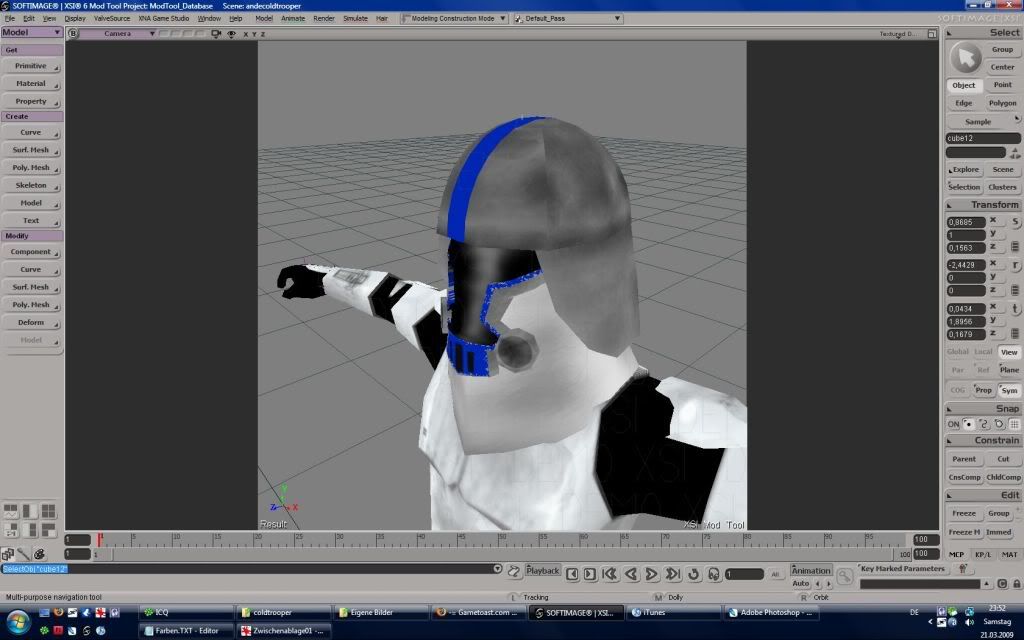Open the File menu
1024x640 pixels.
click(x=10, y=18)
